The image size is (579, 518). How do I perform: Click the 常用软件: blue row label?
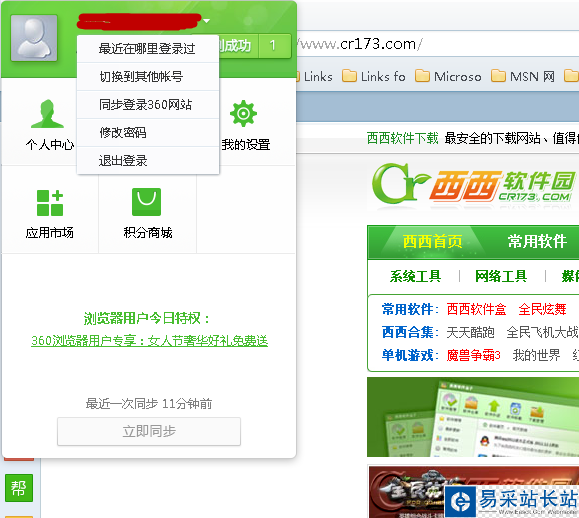tap(410, 309)
